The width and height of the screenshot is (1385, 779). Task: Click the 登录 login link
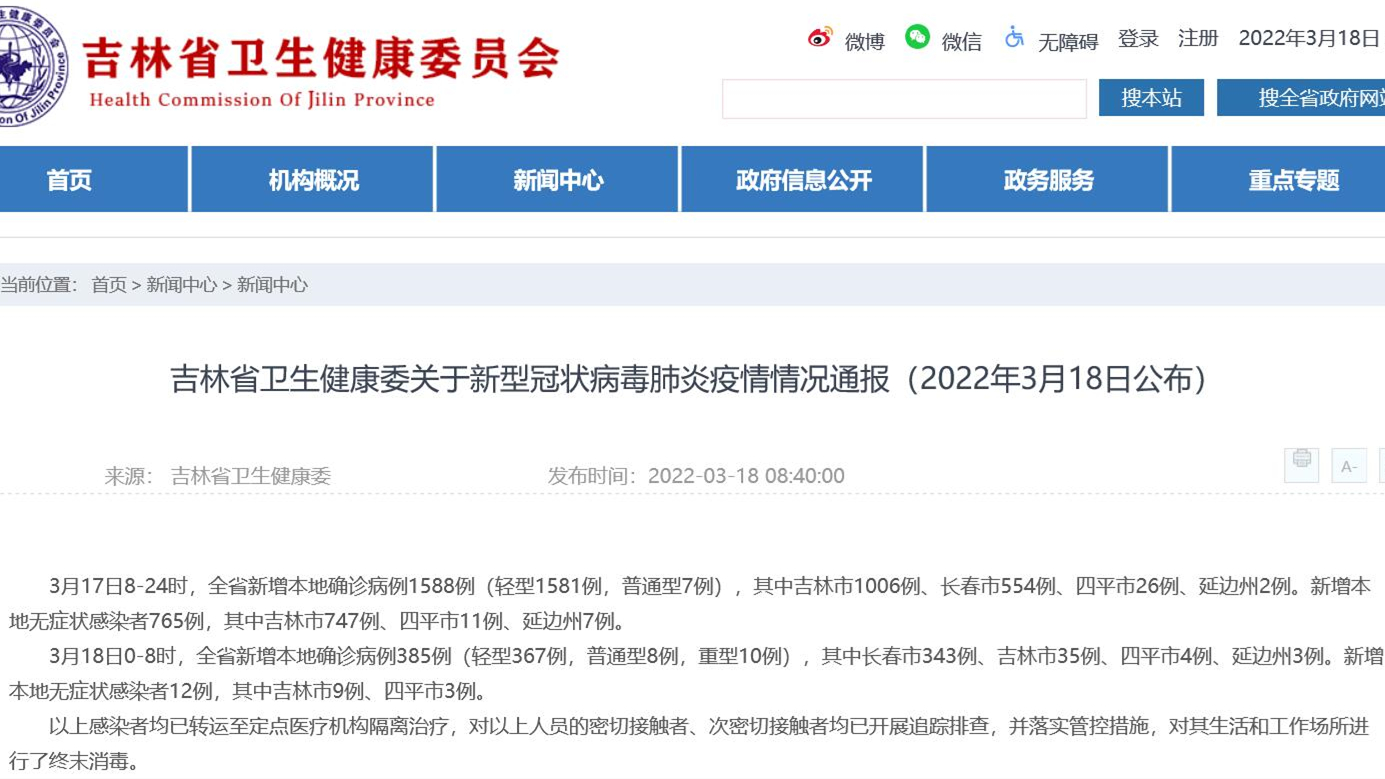point(1138,37)
